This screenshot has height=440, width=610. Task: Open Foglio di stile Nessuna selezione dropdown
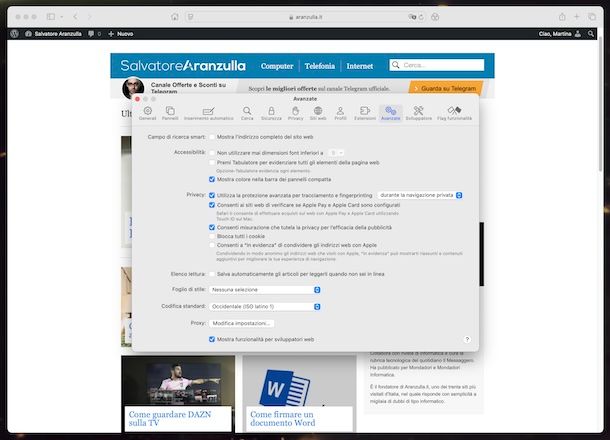[x=265, y=290]
